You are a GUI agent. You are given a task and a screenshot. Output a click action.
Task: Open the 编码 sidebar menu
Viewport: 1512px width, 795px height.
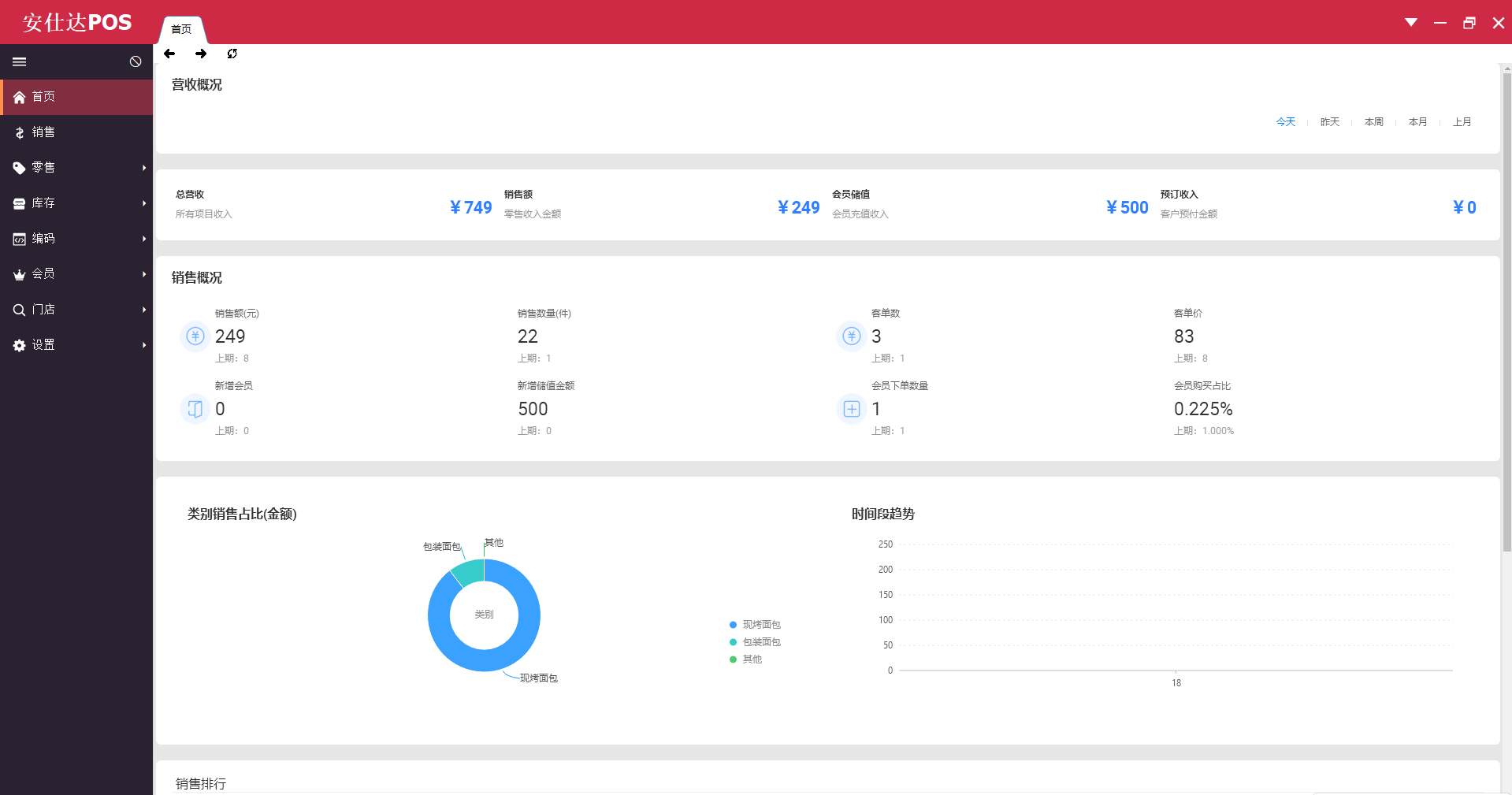coord(76,239)
